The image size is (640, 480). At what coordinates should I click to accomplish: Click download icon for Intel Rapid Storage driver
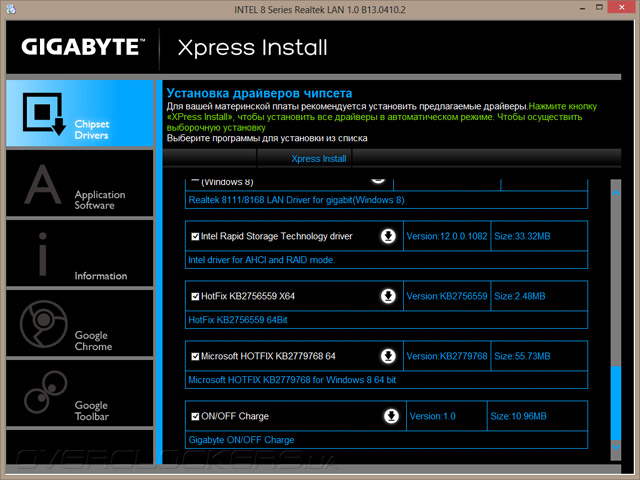tap(388, 236)
